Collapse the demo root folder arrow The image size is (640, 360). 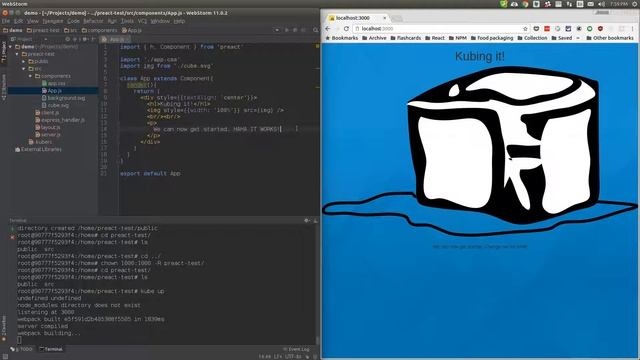click(11, 47)
